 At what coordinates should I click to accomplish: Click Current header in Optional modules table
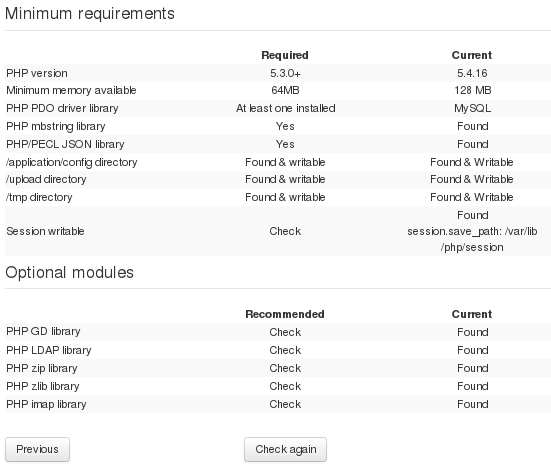coord(472,314)
